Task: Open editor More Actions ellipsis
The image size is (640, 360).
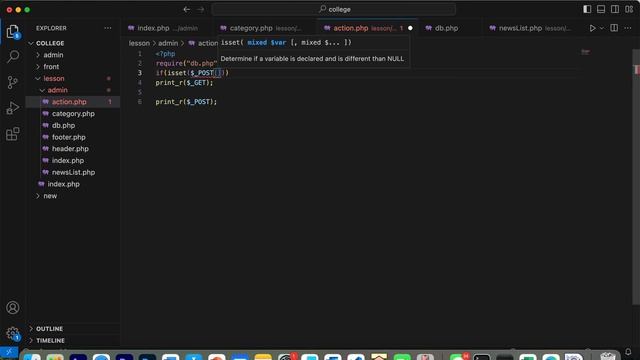Action: pos(628,28)
